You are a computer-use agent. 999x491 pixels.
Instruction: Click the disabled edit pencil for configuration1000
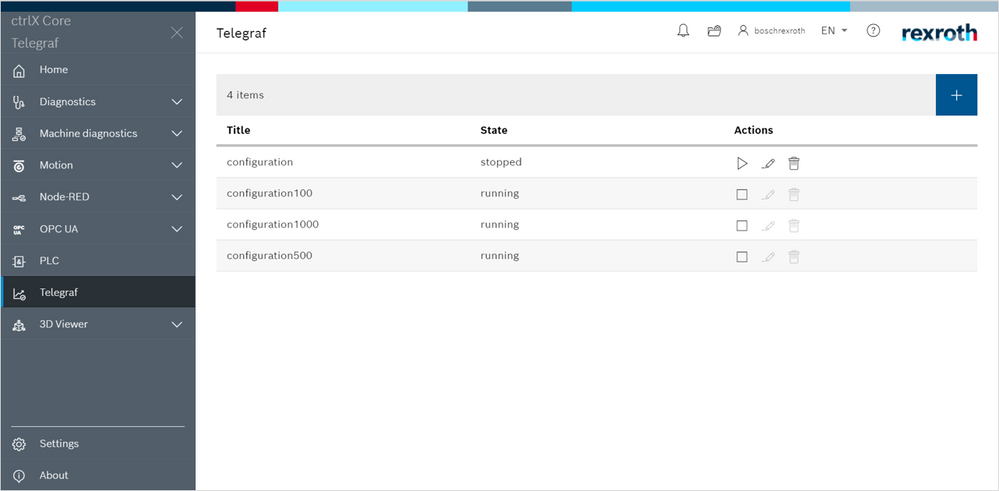(x=768, y=225)
